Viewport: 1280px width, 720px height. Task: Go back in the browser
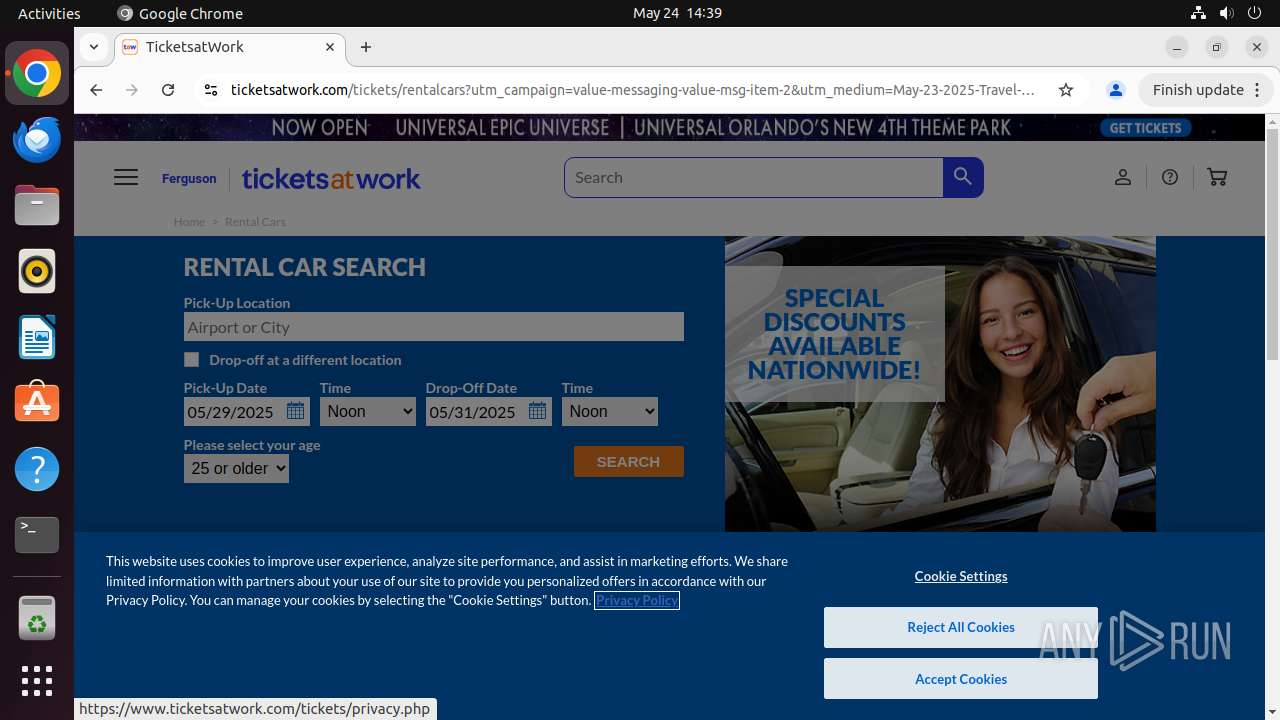[x=96, y=90]
